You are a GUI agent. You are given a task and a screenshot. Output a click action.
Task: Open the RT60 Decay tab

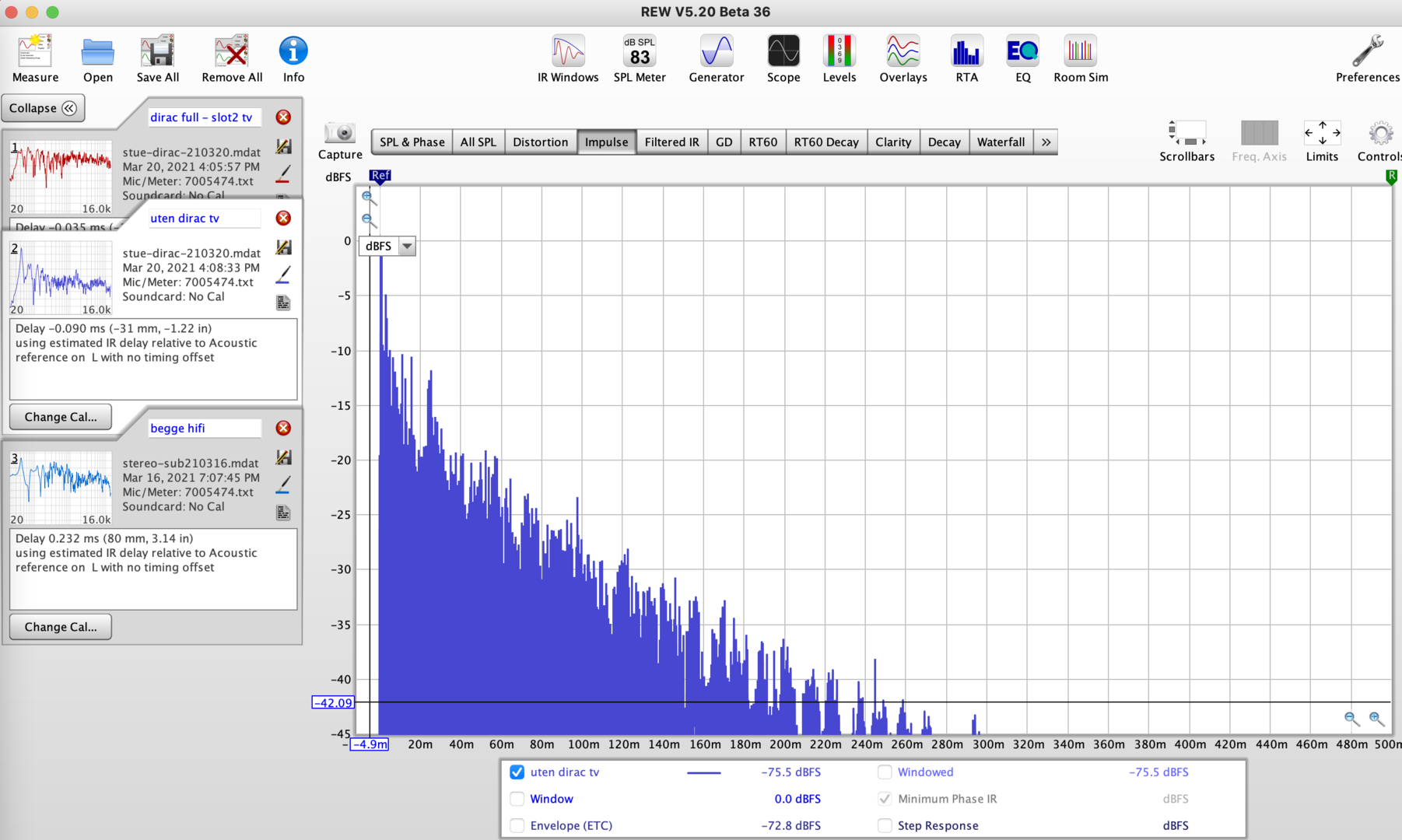[x=826, y=142]
